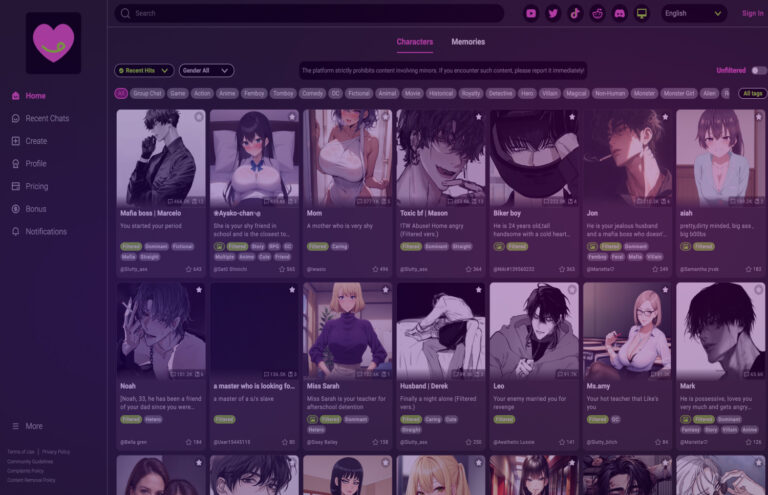This screenshot has height=495, width=768.
Task: Open the Gender All dropdown
Action: 206,71
